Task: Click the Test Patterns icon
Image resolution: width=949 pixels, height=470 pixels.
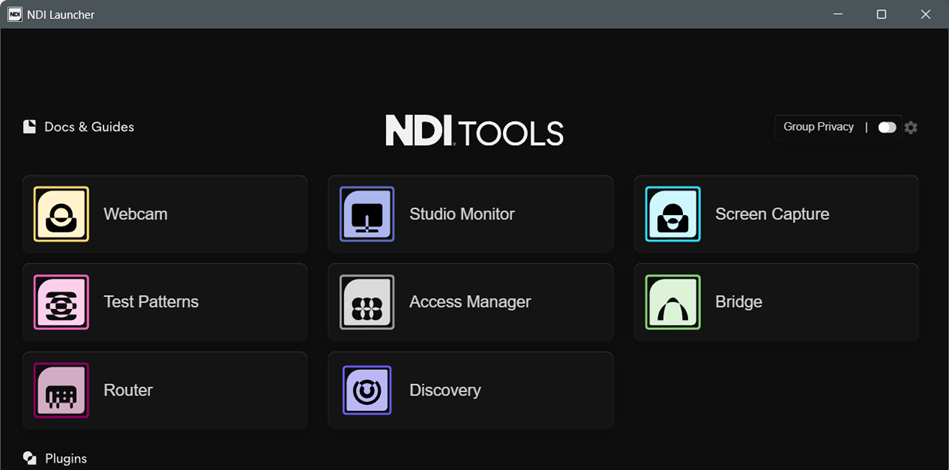Action: [x=61, y=302]
